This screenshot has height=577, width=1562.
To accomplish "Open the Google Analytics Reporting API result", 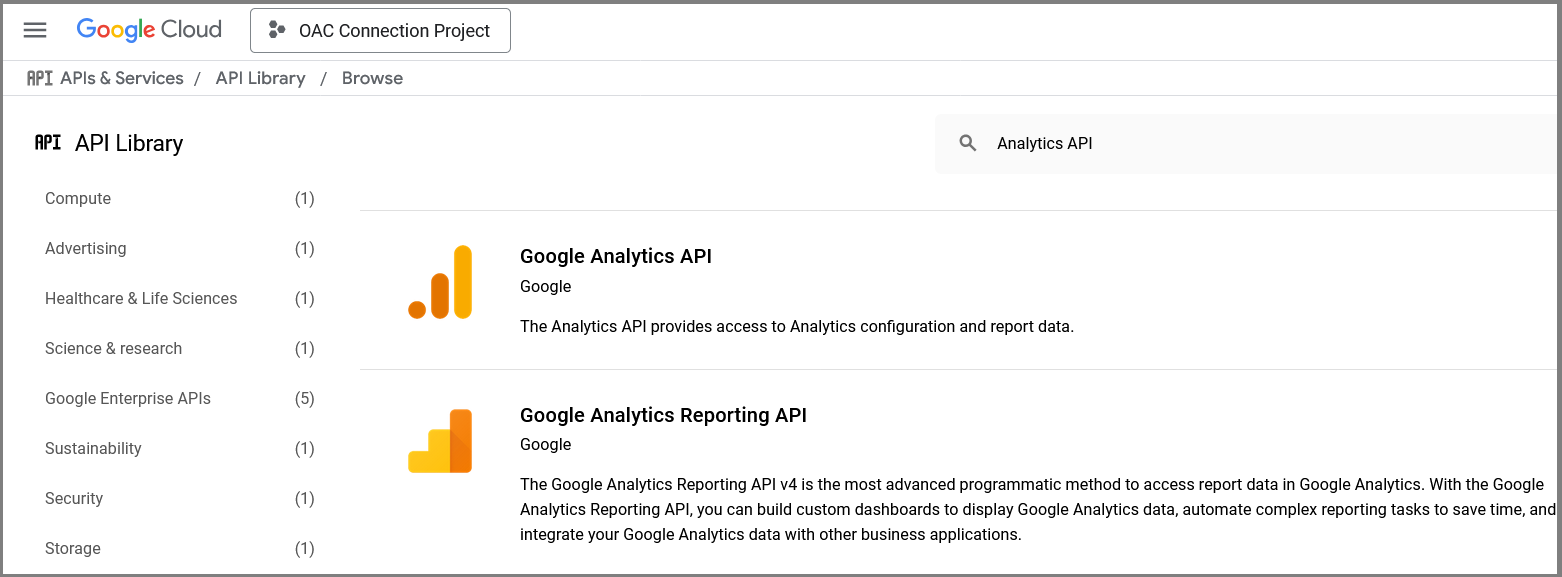I will (663, 414).
